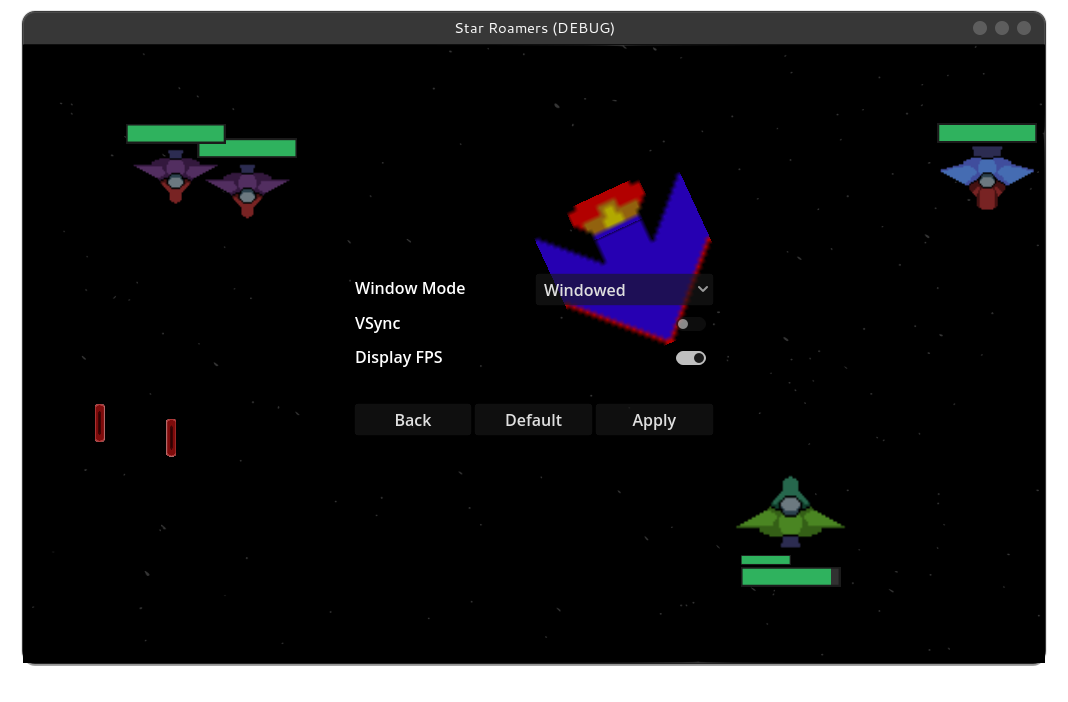Click the green ship's health bar
1068x702 pixels.
pos(789,576)
